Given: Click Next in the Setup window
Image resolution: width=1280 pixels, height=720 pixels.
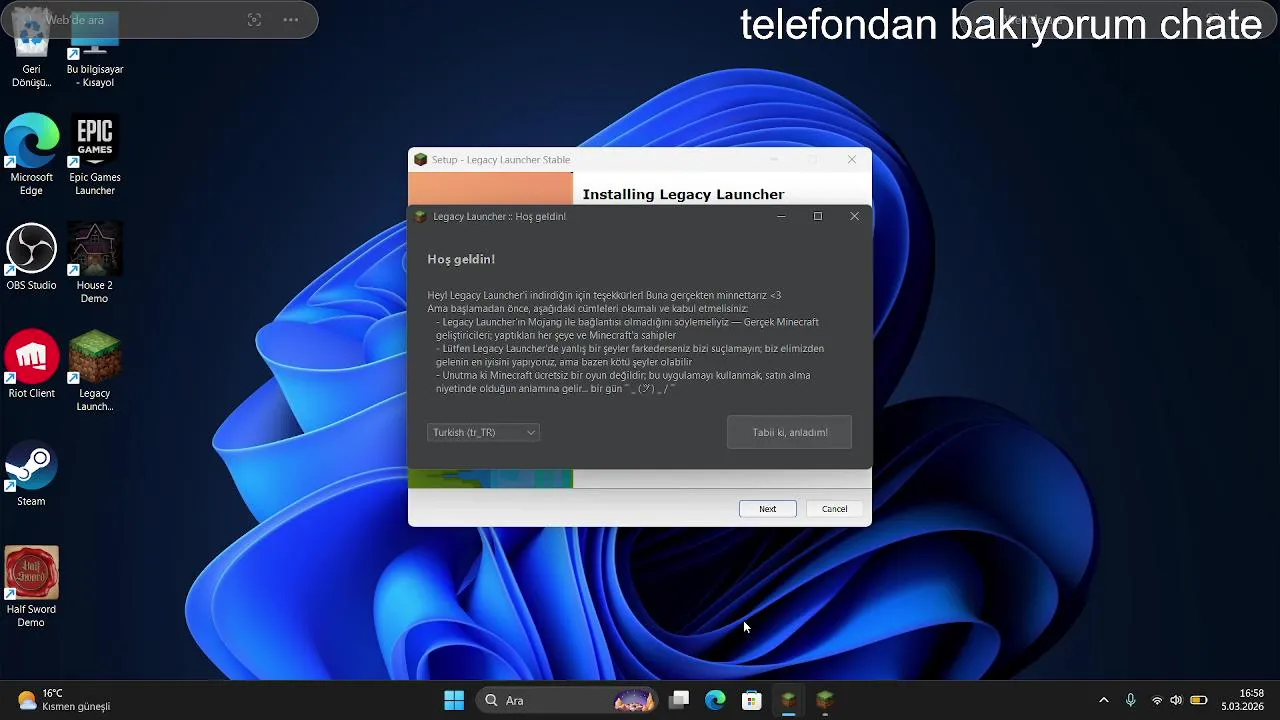Looking at the screenshot, I should 767,509.
